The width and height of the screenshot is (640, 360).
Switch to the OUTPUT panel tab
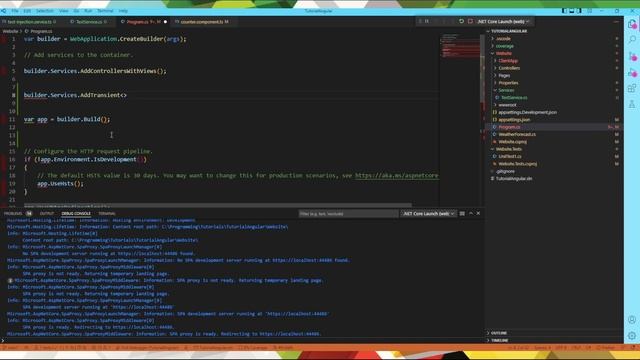point(47,213)
